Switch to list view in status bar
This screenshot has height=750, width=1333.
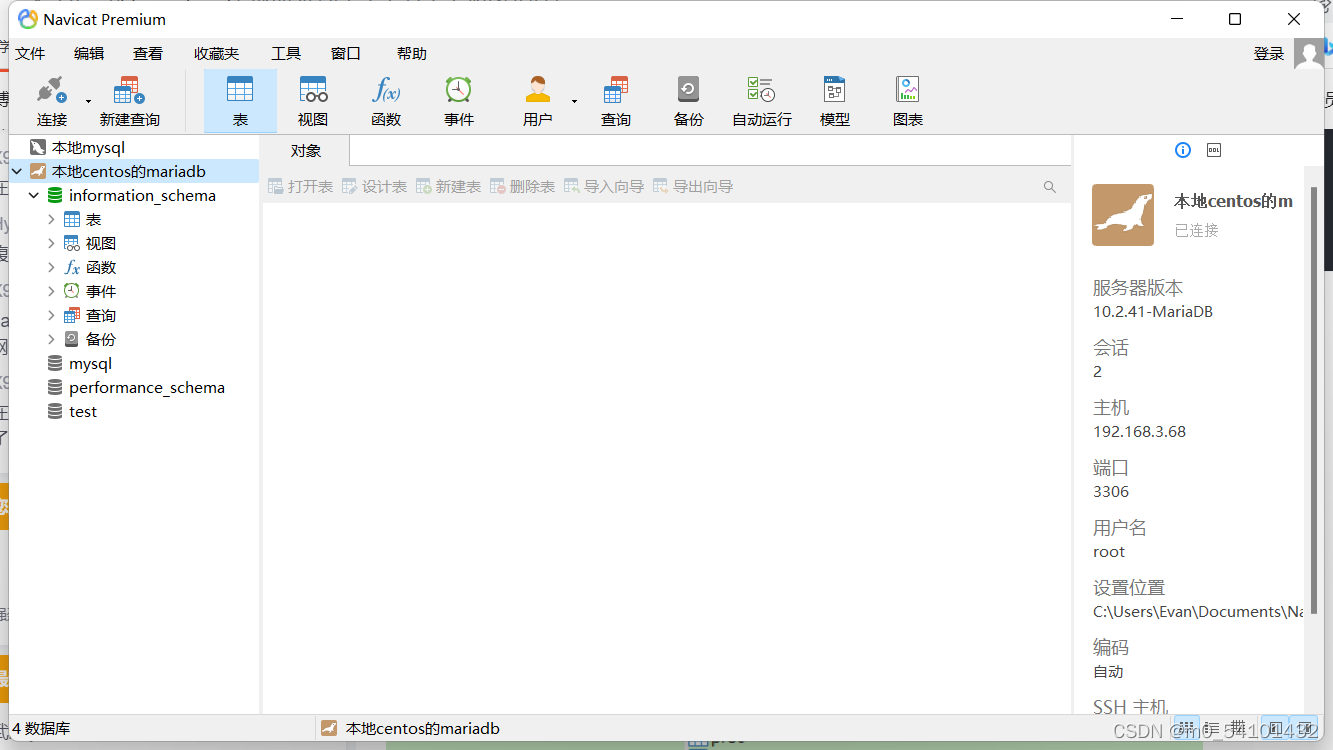click(1185, 727)
